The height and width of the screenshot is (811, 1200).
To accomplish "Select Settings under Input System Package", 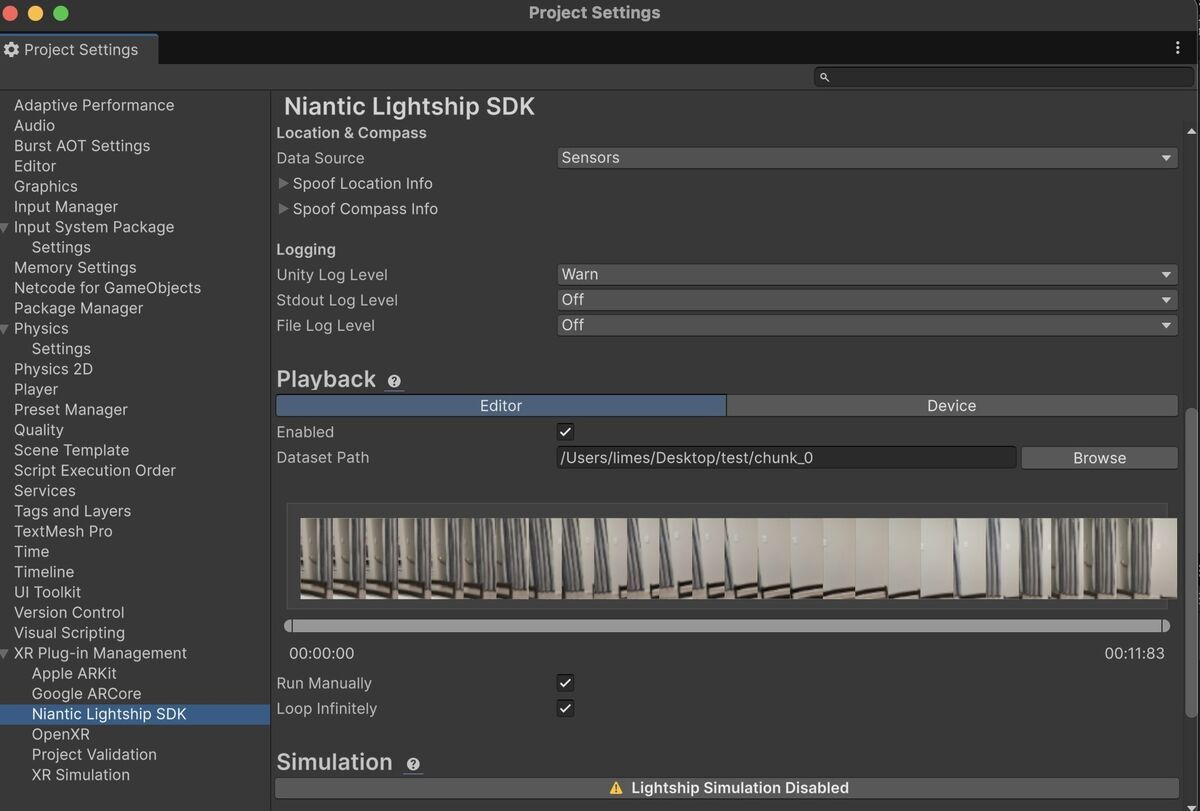I will coord(61,247).
